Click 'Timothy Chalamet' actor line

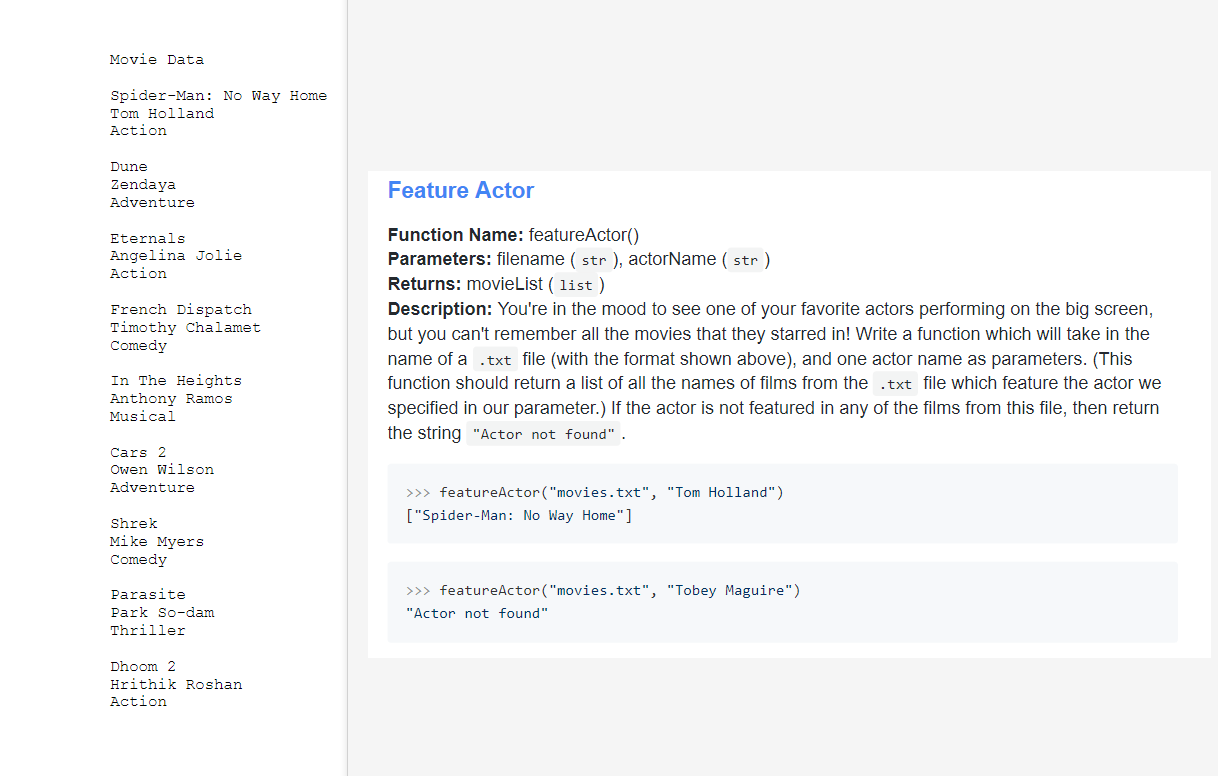pyautogui.click(x=186, y=328)
